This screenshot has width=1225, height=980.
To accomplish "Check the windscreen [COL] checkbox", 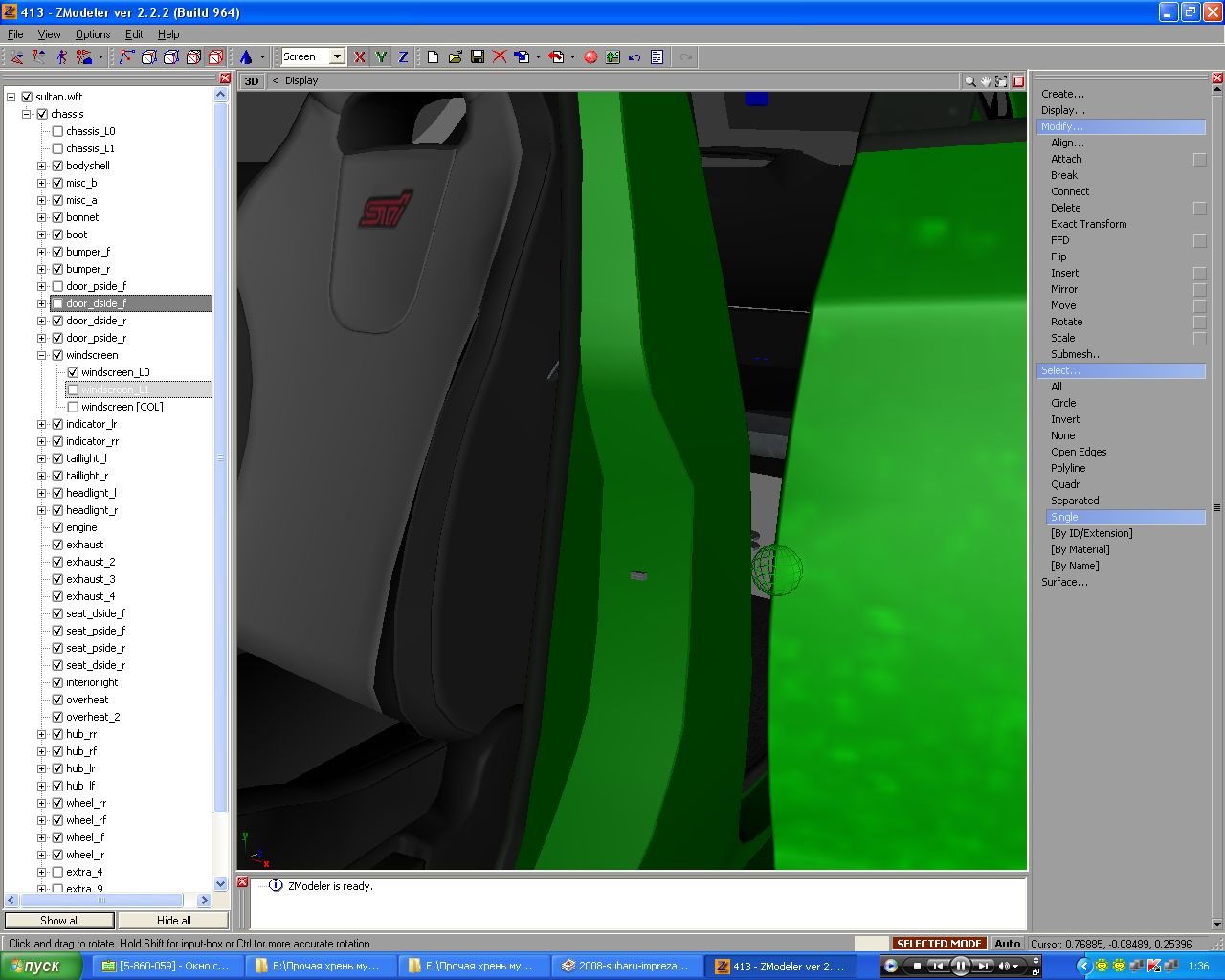I will 73,407.
